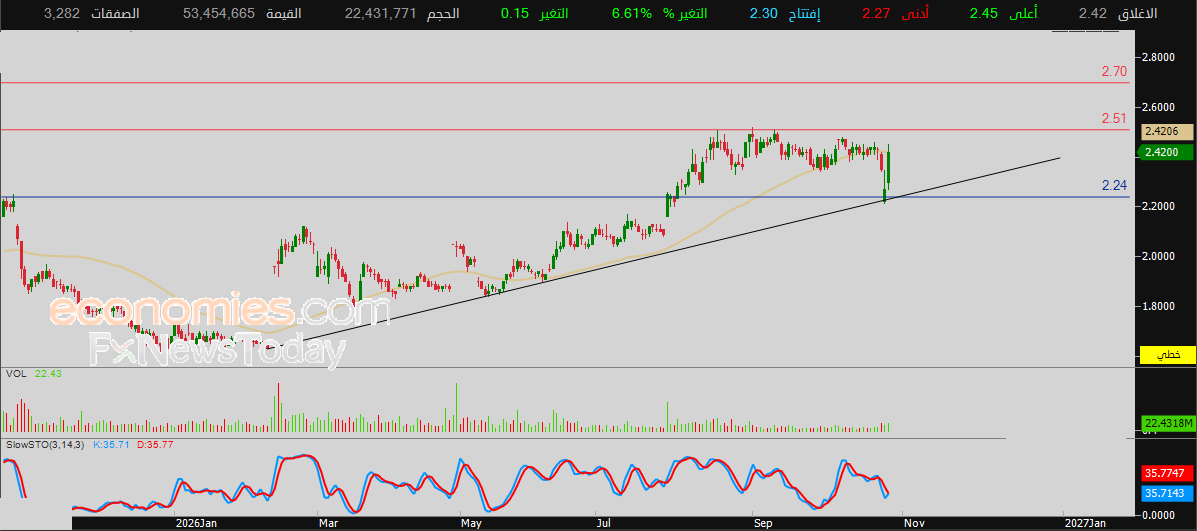Click the Nov date on time axis

(x=914, y=523)
